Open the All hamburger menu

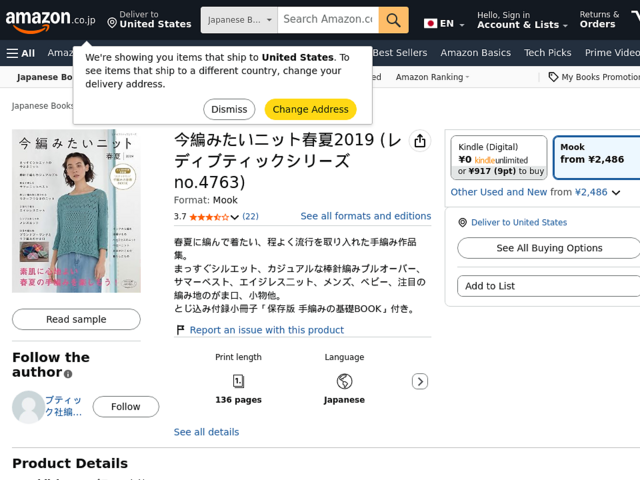pyautogui.click(x=20, y=53)
